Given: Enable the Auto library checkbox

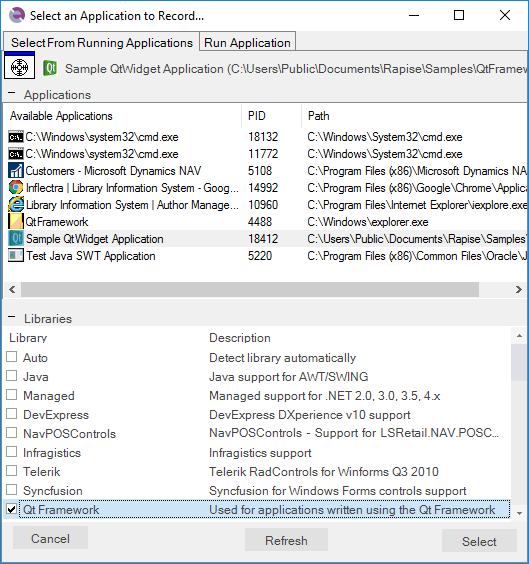Looking at the screenshot, I should (x=12, y=357).
